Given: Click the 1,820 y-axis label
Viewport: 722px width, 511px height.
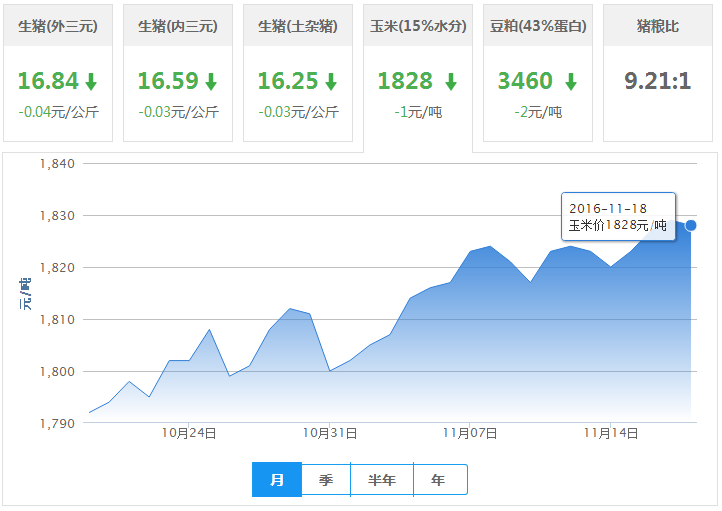Looking at the screenshot, I should [57, 268].
